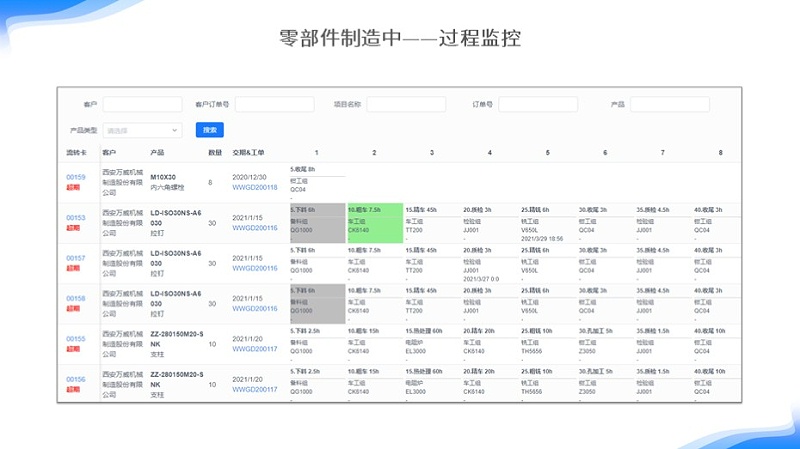Expand the 产品类型 dropdown arrow
The image size is (800, 449).
(x=175, y=130)
